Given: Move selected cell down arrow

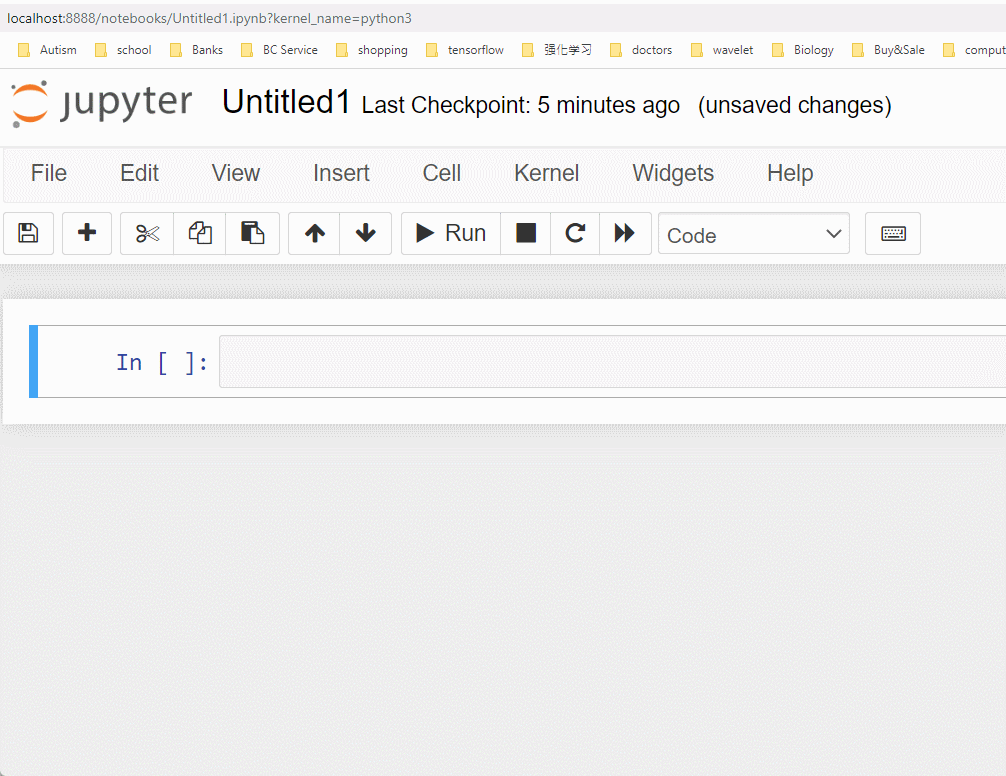Looking at the screenshot, I should pos(366,233).
